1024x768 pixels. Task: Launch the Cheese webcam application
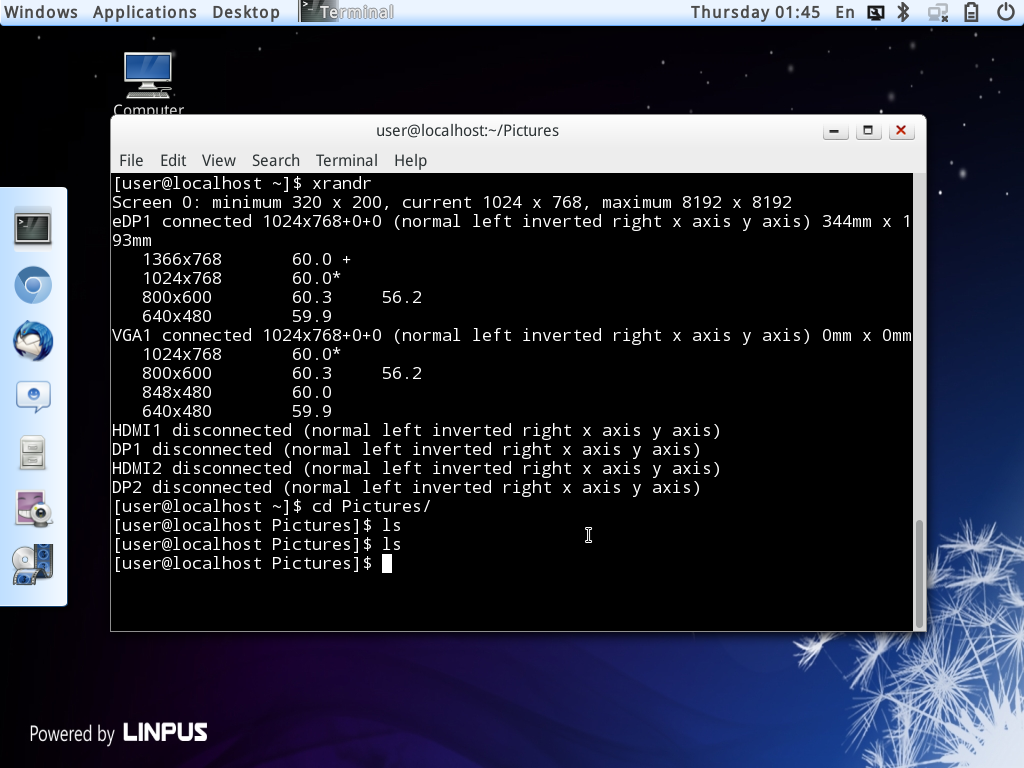point(33,509)
